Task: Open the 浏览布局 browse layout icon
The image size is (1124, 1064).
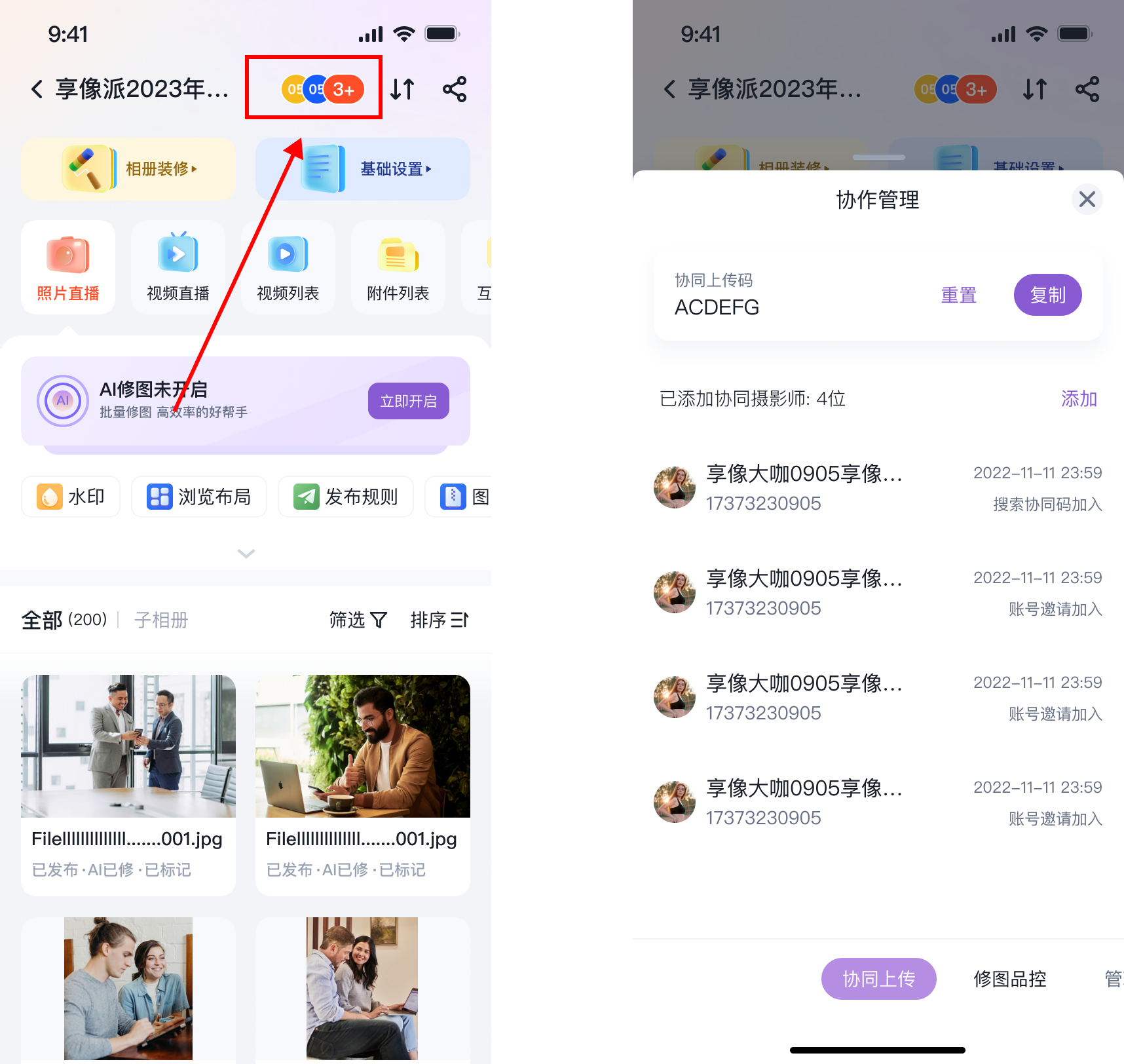Action: (x=198, y=497)
